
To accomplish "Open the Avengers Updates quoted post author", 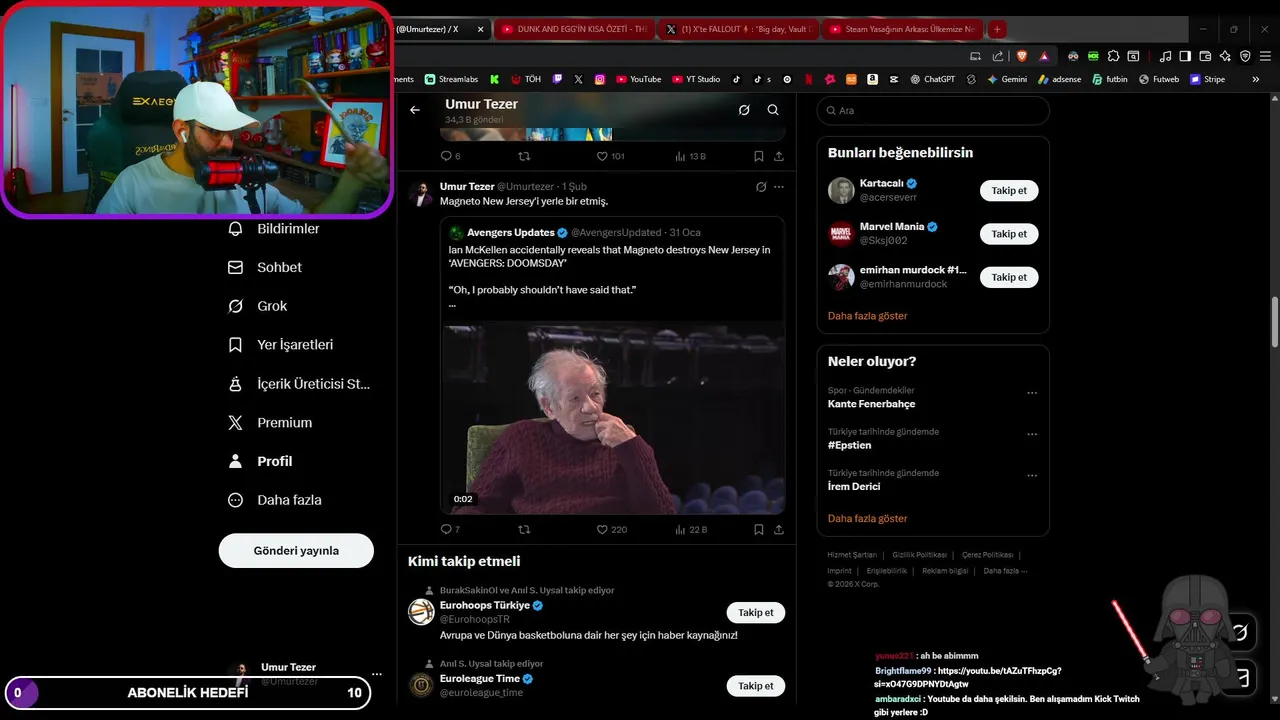I will 510,233.
